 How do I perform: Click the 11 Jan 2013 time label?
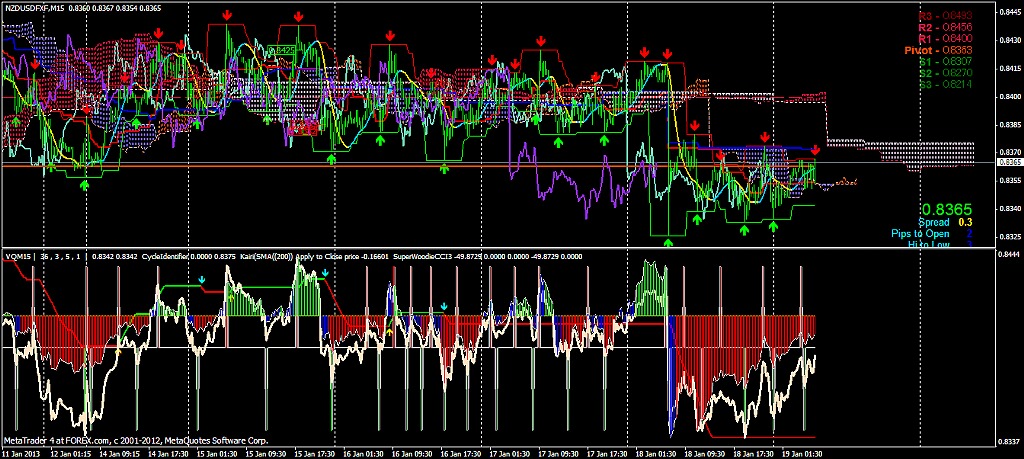pyautogui.click(x=20, y=453)
